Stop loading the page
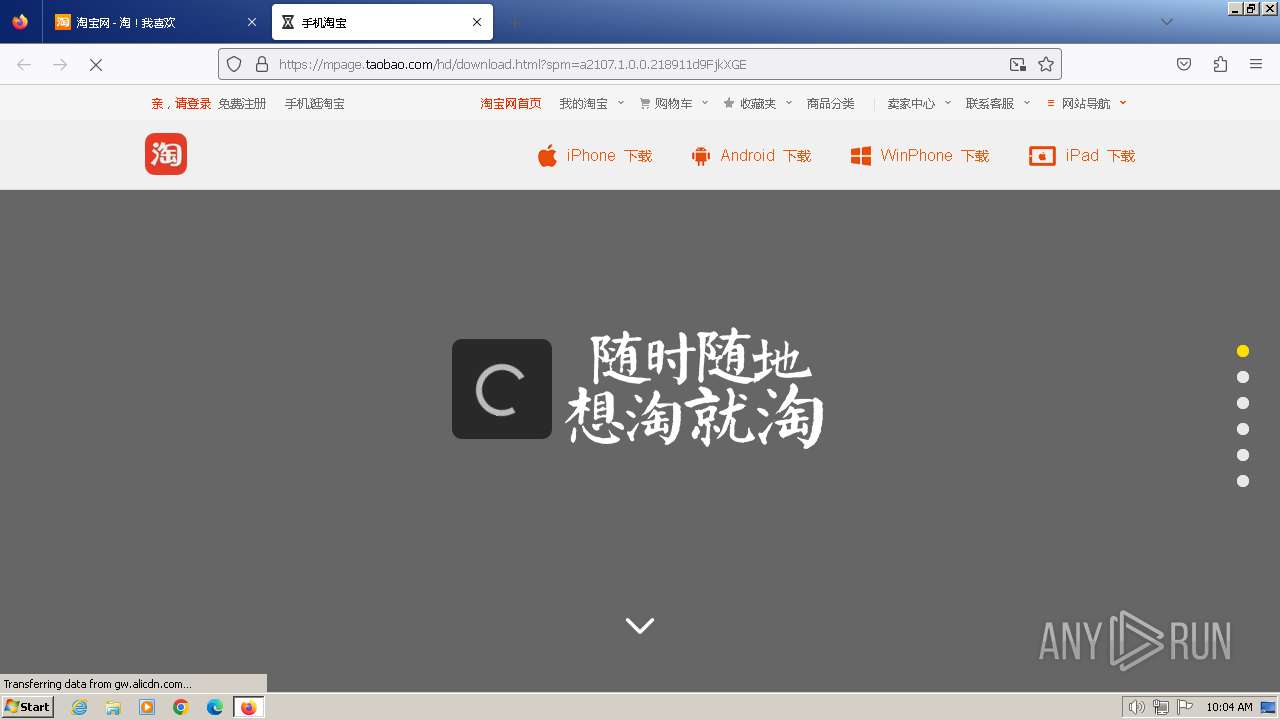Screen dimensions: 1280x720 96,64
